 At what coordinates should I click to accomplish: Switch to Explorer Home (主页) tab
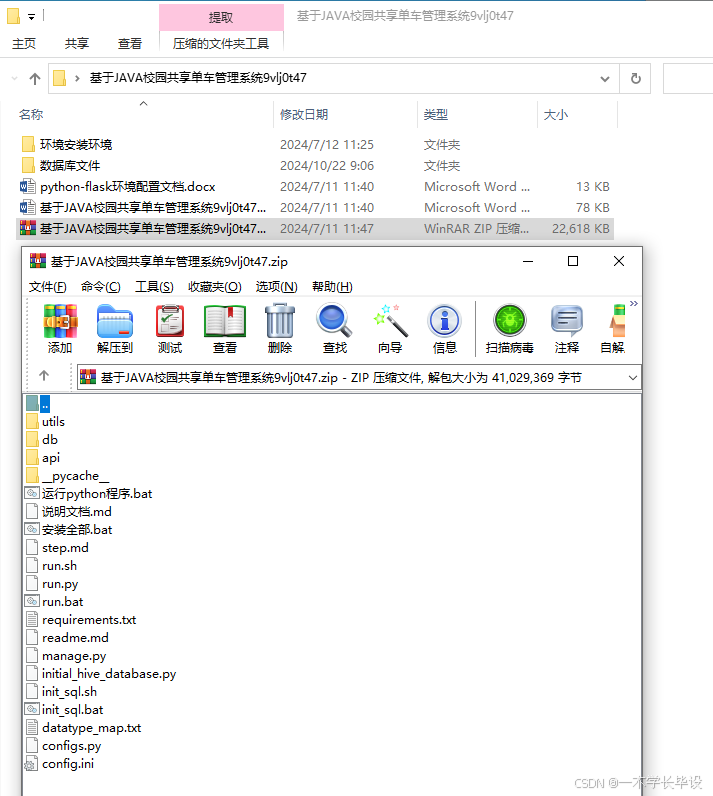(x=24, y=44)
